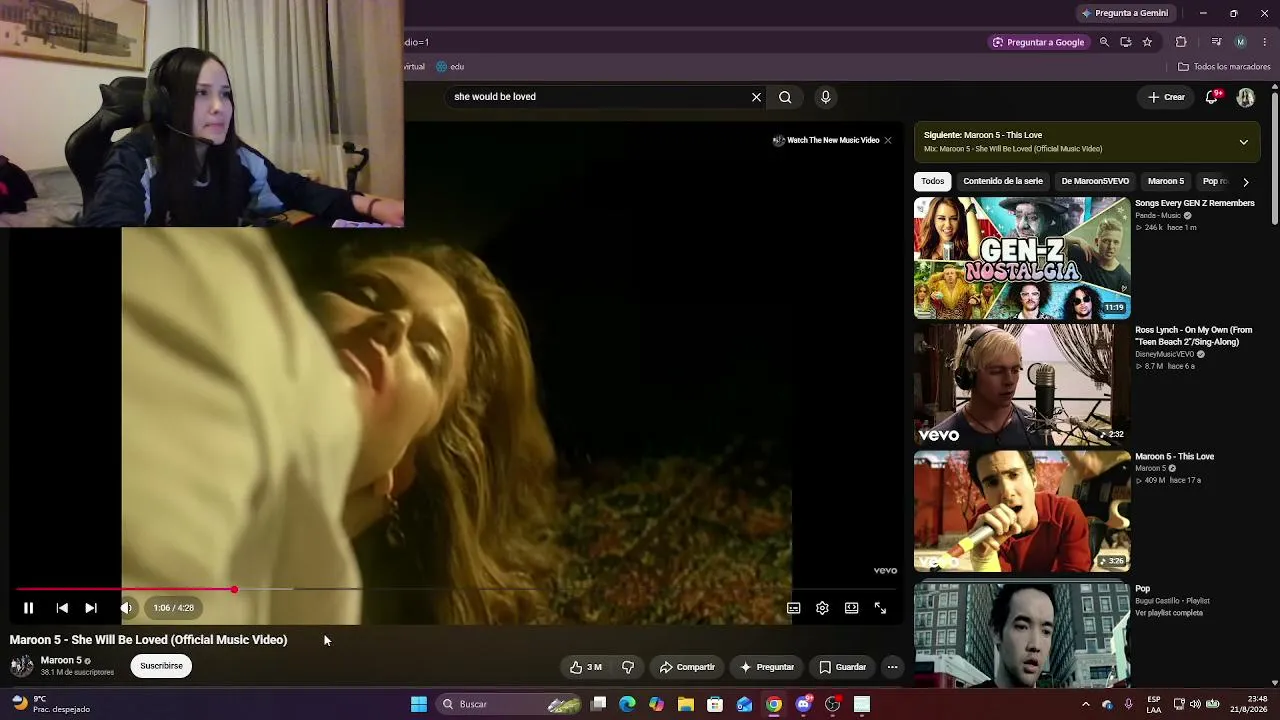Bookmark this page with the star icon

(x=1147, y=42)
